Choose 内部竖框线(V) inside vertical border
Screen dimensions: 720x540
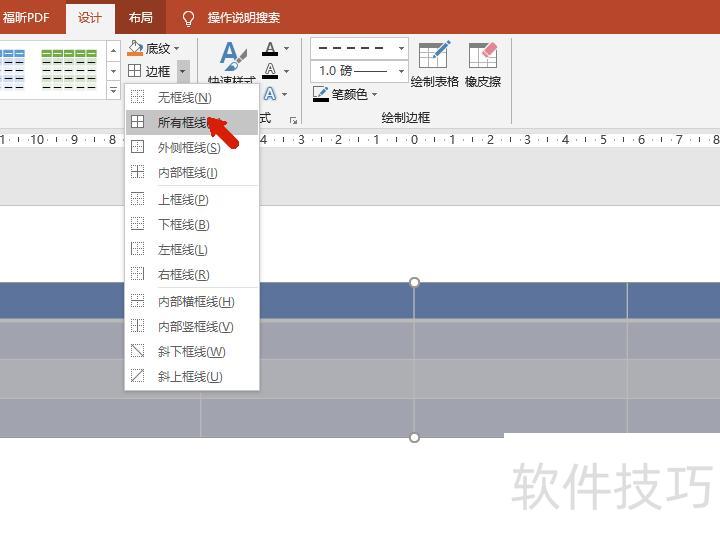click(192, 326)
